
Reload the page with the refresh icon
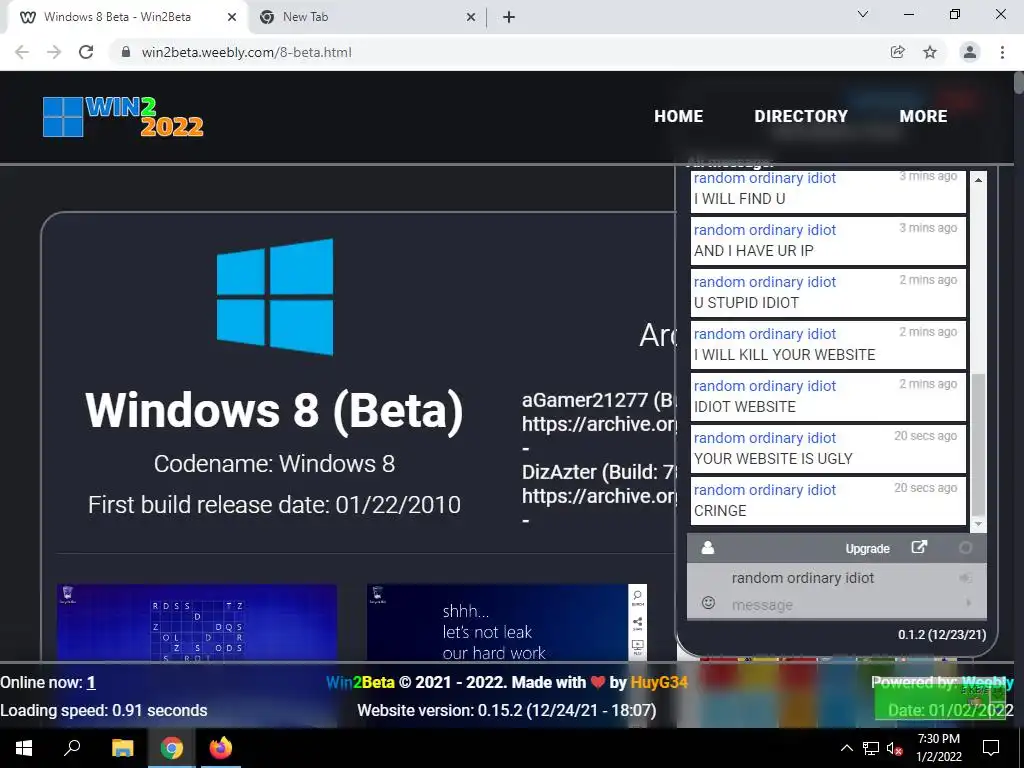[86, 52]
